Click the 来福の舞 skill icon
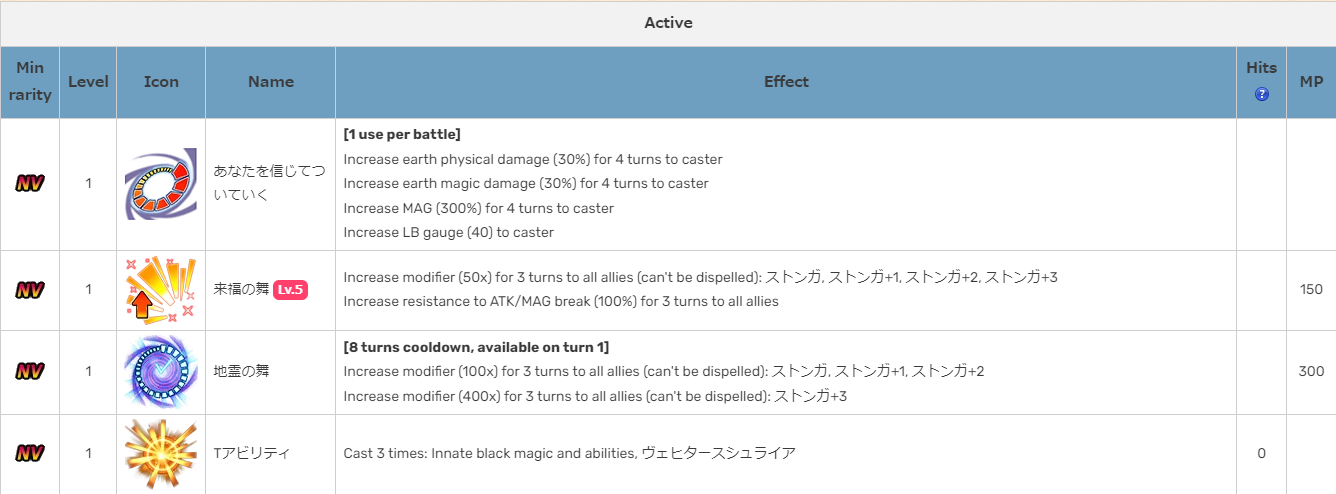Image resolution: width=1336 pixels, height=494 pixels. 161,291
